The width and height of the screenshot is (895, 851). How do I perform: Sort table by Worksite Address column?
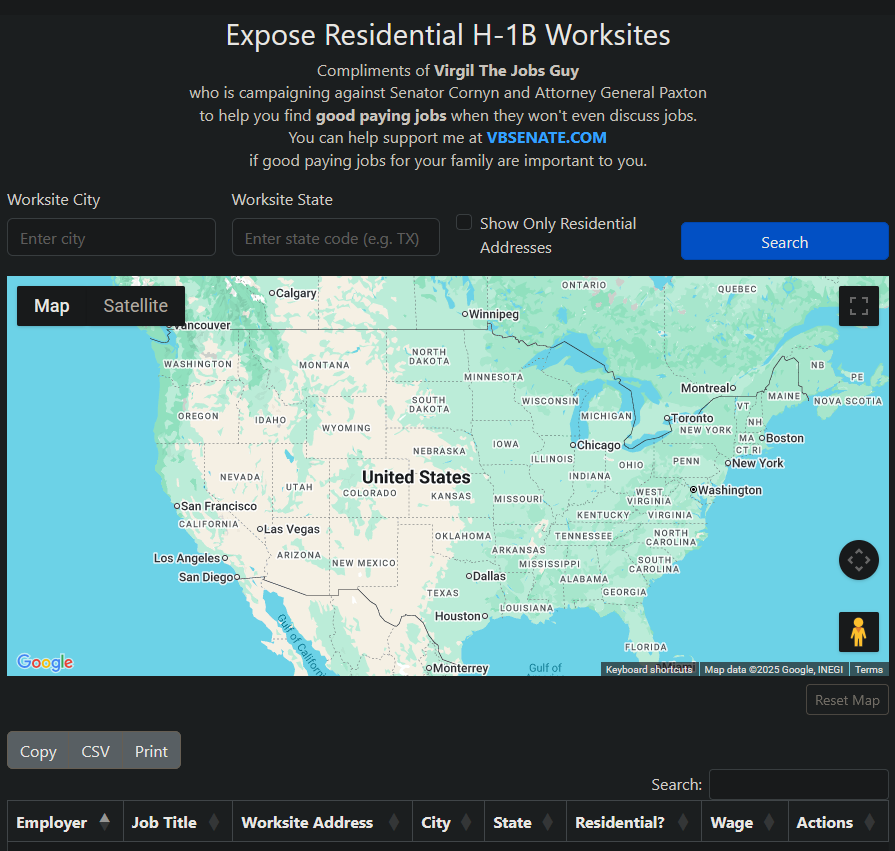(x=322, y=822)
